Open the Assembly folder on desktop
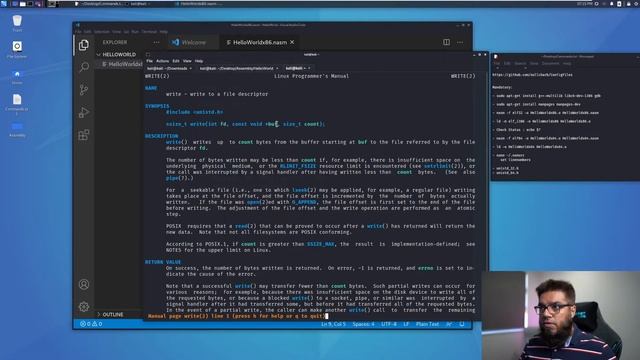Image resolution: width=640 pixels, height=360 pixels. tap(17, 129)
